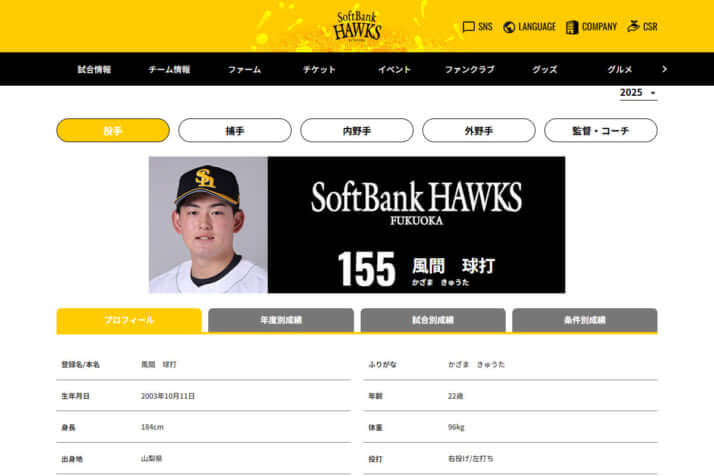Switch to the 年度別成績 tab

[x=281, y=320]
